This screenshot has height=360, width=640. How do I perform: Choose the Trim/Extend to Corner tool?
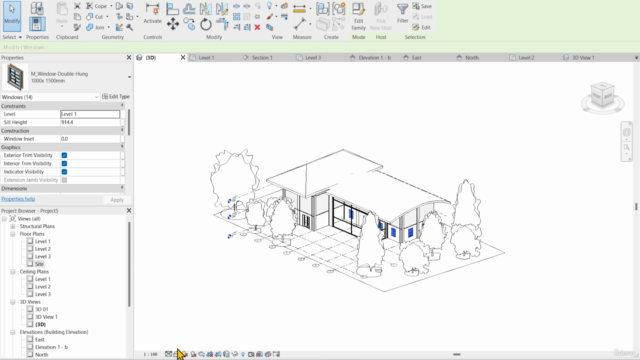pos(222,24)
